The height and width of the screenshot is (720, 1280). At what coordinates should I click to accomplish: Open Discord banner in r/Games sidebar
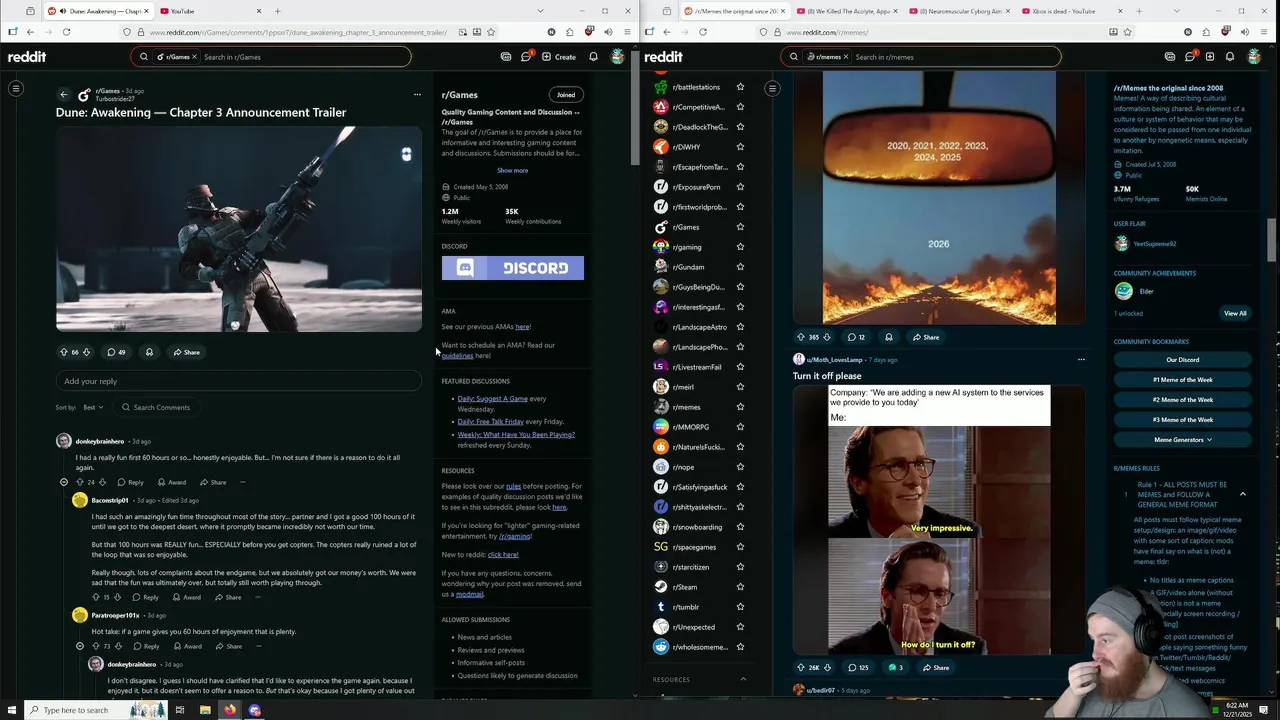tap(513, 268)
